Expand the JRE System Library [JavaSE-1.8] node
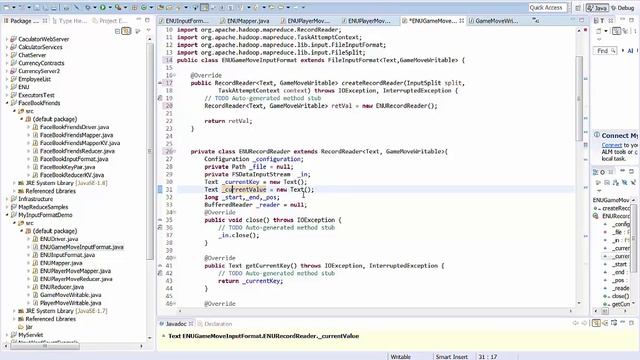This screenshot has height=360, width=640. click(14, 183)
